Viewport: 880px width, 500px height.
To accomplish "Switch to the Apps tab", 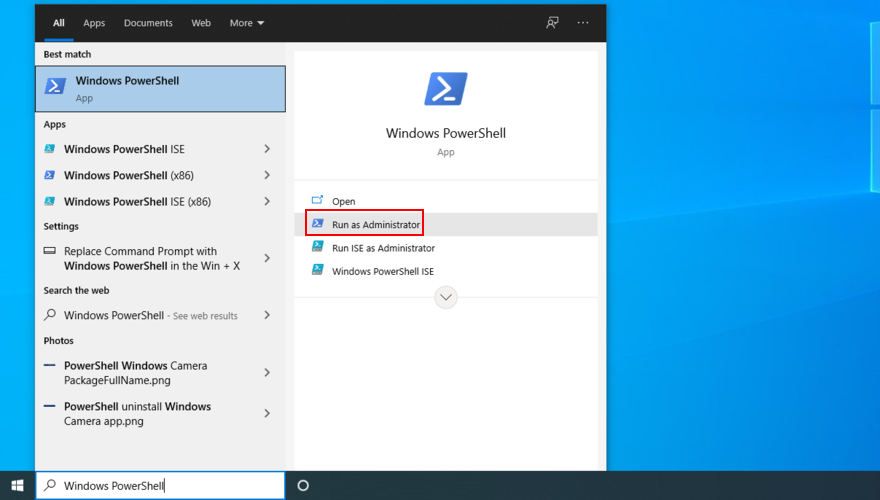I will click(x=94, y=23).
